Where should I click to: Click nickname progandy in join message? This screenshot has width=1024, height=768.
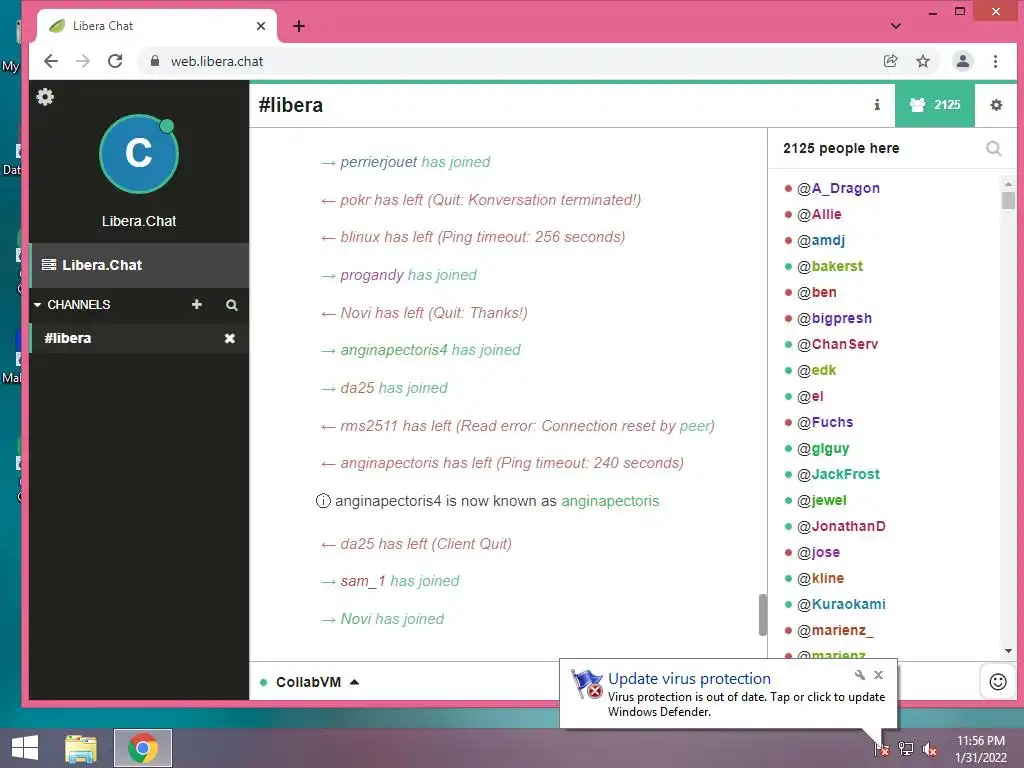(372, 275)
